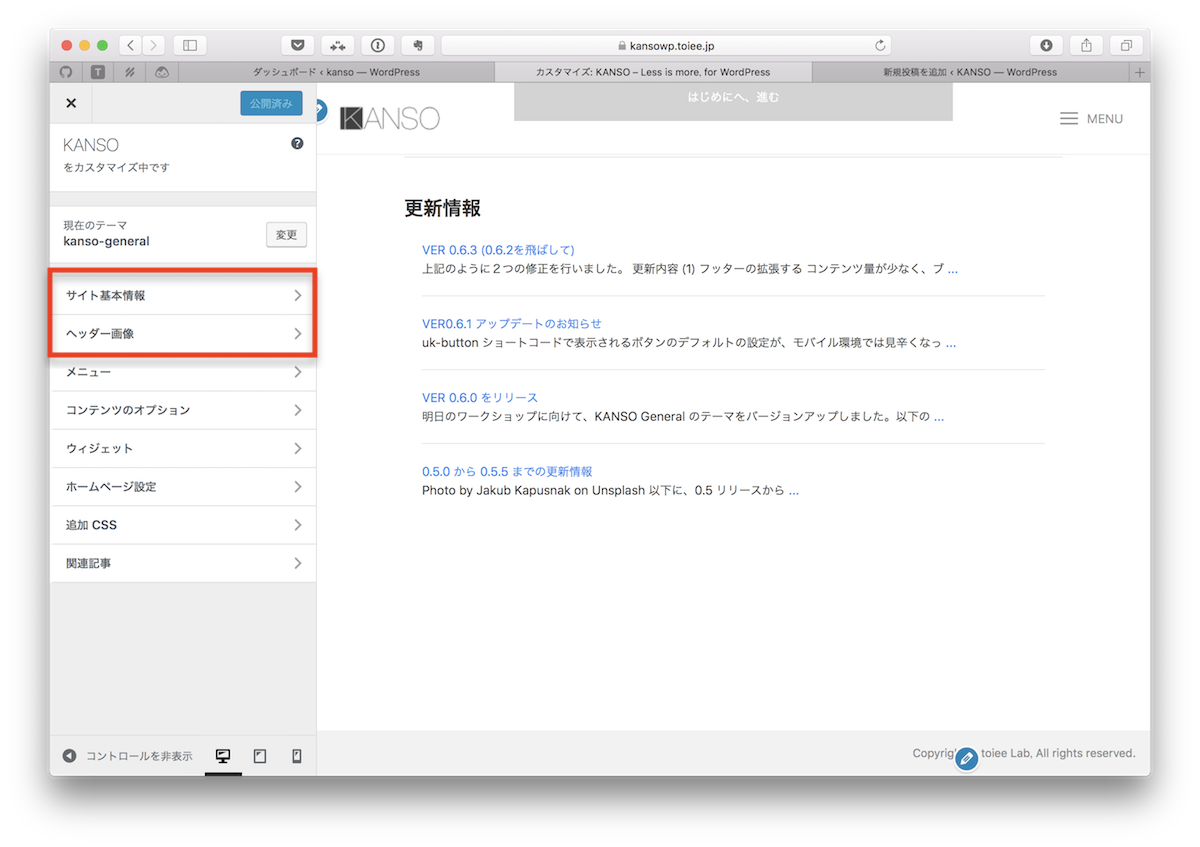
Task: Go back in Safari history
Action: 131,45
